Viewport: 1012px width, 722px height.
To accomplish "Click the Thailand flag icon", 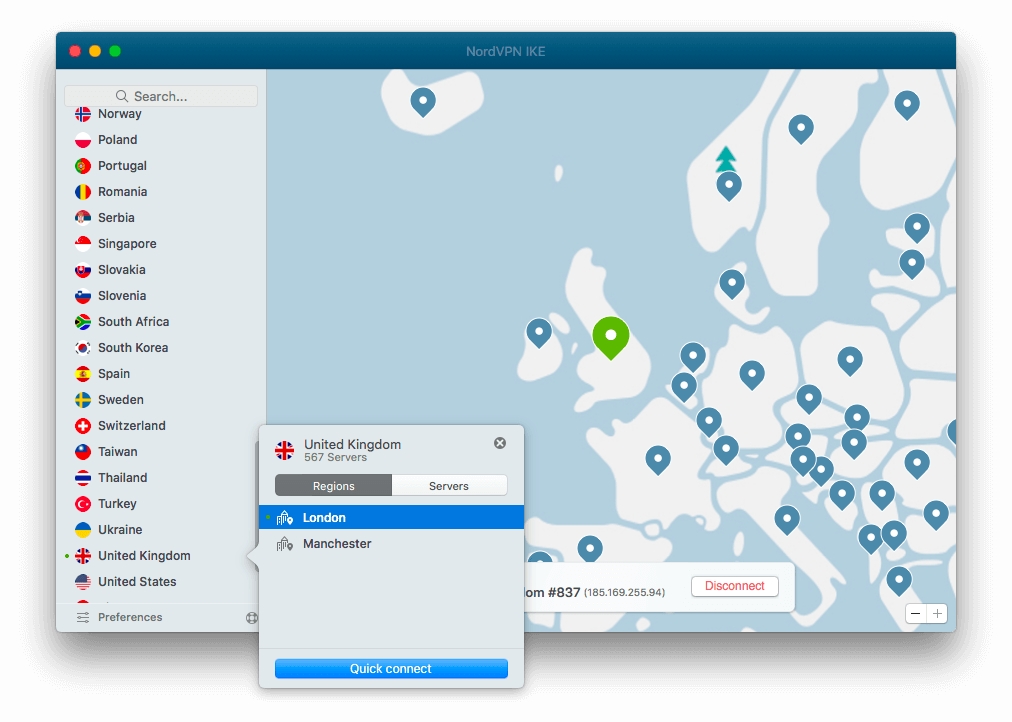I will 83,477.
